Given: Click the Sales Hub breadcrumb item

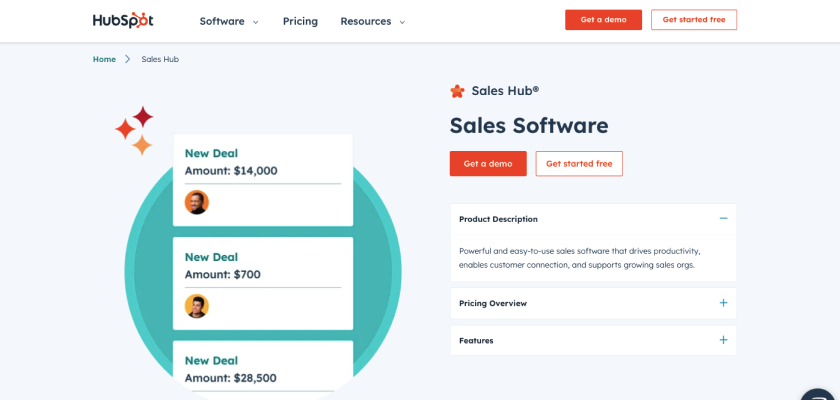Looking at the screenshot, I should tap(160, 59).
